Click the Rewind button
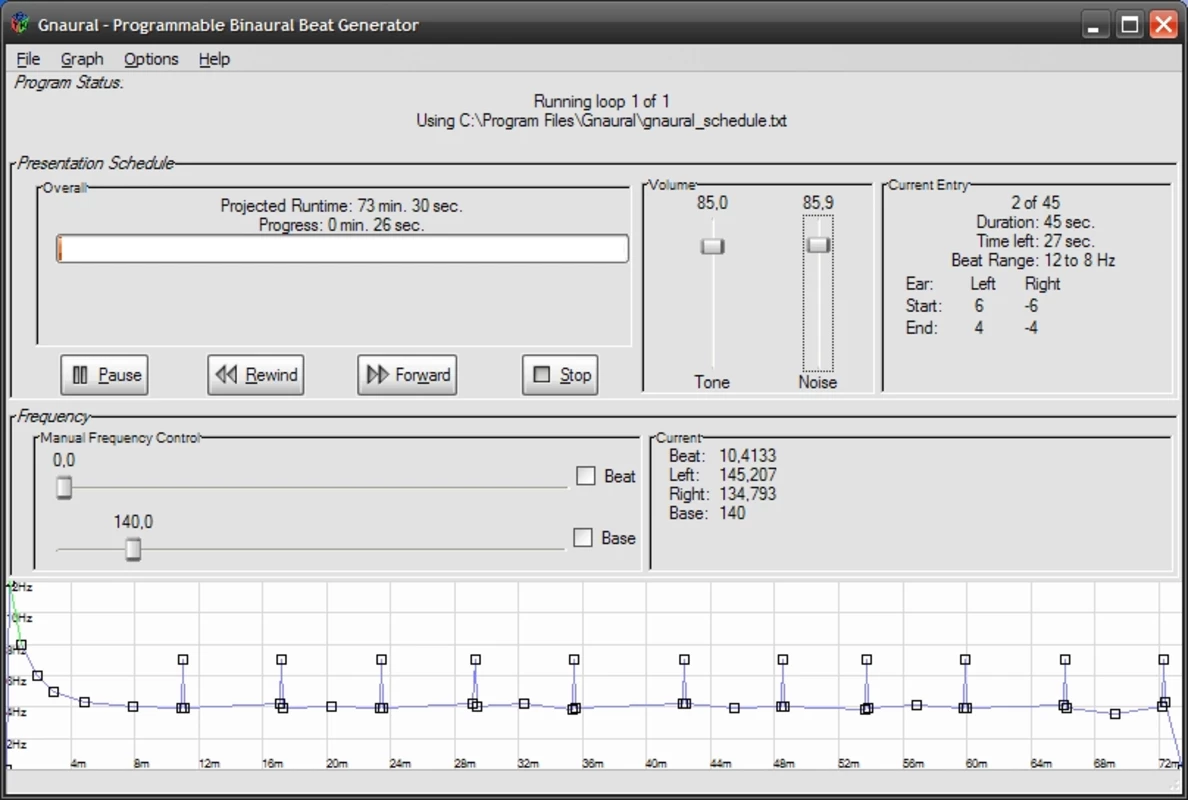The height and width of the screenshot is (800, 1188). [x=256, y=375]
